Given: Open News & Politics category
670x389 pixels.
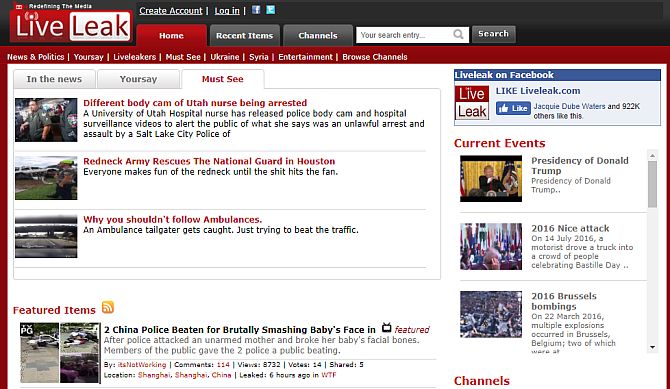Looking at the screenshot, I should click(35, 57).
